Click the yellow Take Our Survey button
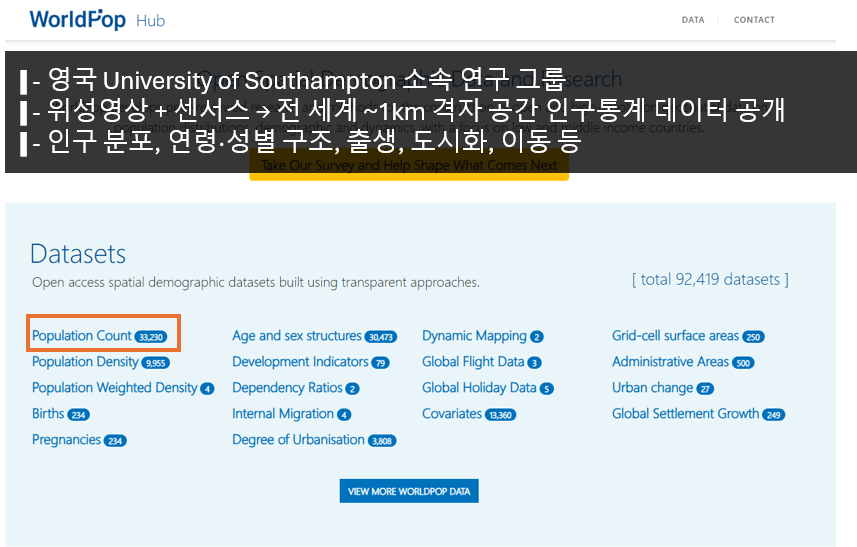Viewport: 857px width, 547px height. tap(409, 166)
